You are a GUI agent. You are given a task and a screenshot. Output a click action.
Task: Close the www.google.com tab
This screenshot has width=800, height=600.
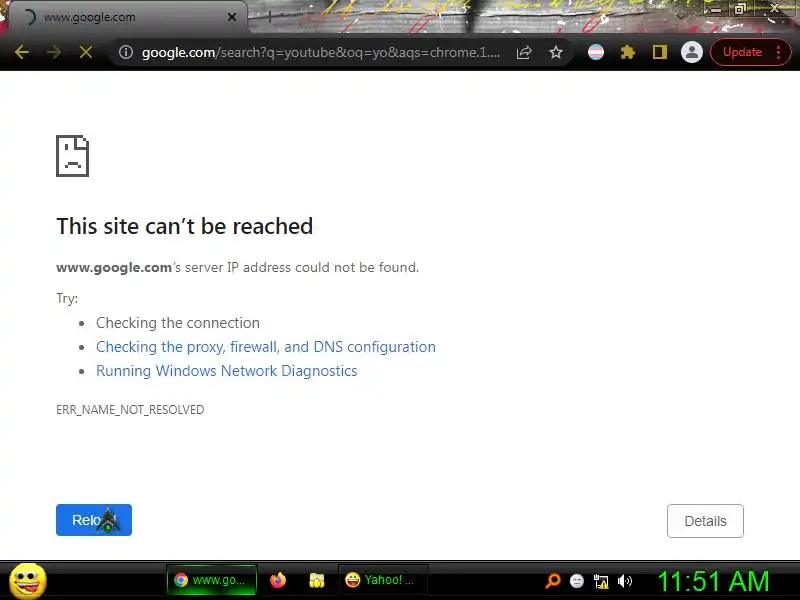(232, 17)
